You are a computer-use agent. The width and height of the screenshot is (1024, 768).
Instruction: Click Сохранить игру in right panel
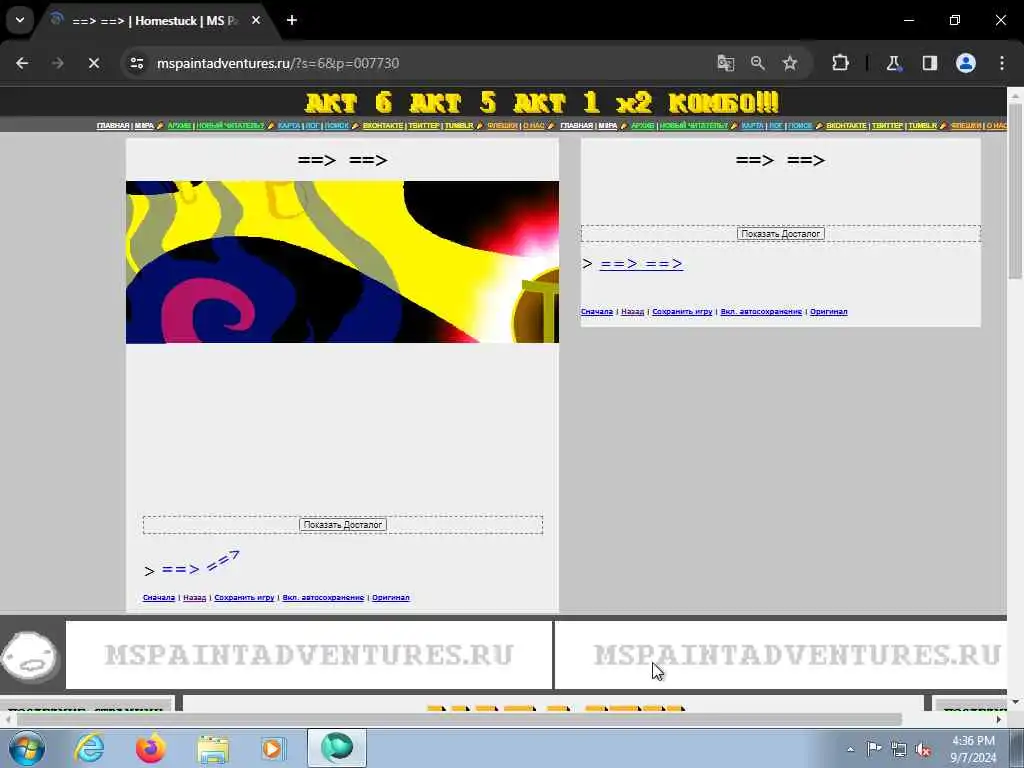pyautogui.click(x=682, y=312)
